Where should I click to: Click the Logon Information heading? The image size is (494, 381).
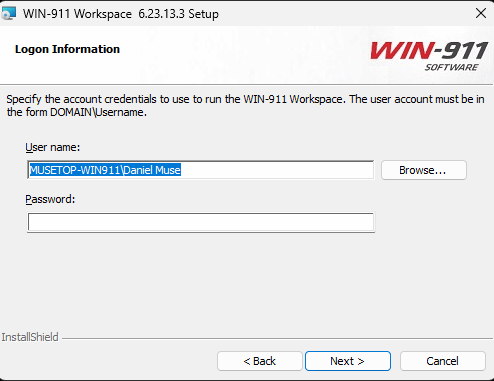tap(67, 49)
